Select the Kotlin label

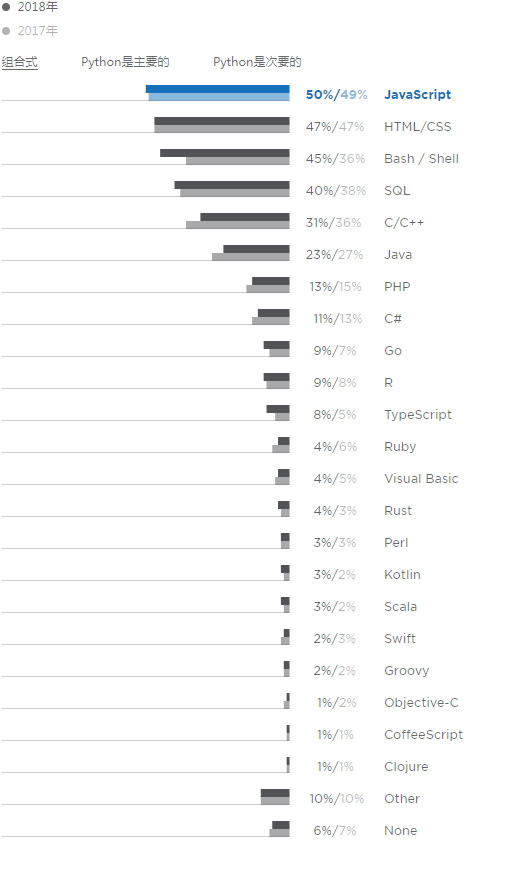pos(402,575)
